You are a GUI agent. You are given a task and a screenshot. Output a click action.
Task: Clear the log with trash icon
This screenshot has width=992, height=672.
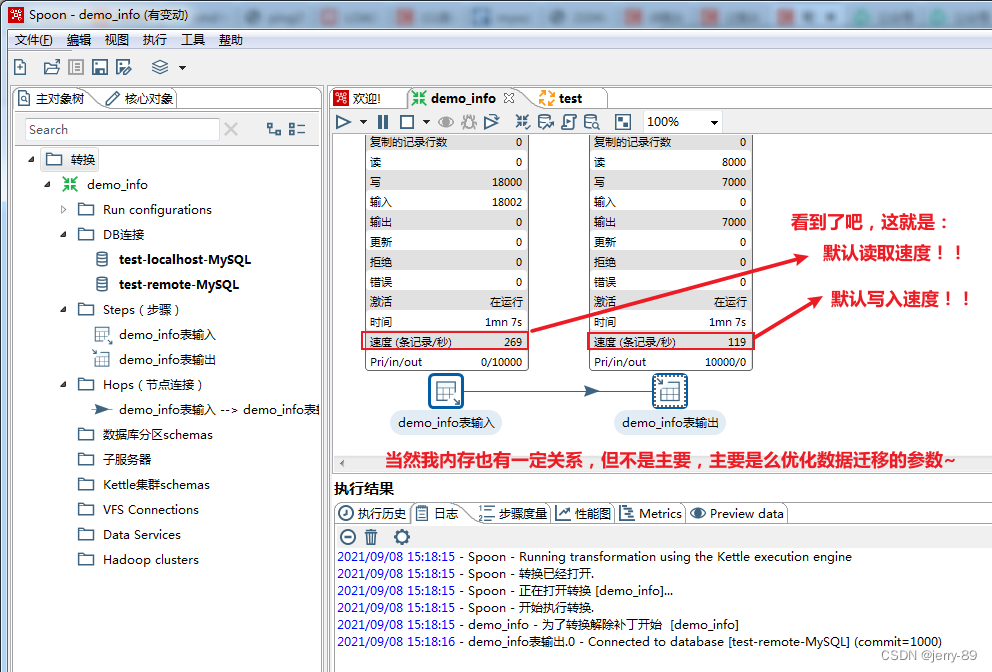pyautogui.click(x=371, y=537)
